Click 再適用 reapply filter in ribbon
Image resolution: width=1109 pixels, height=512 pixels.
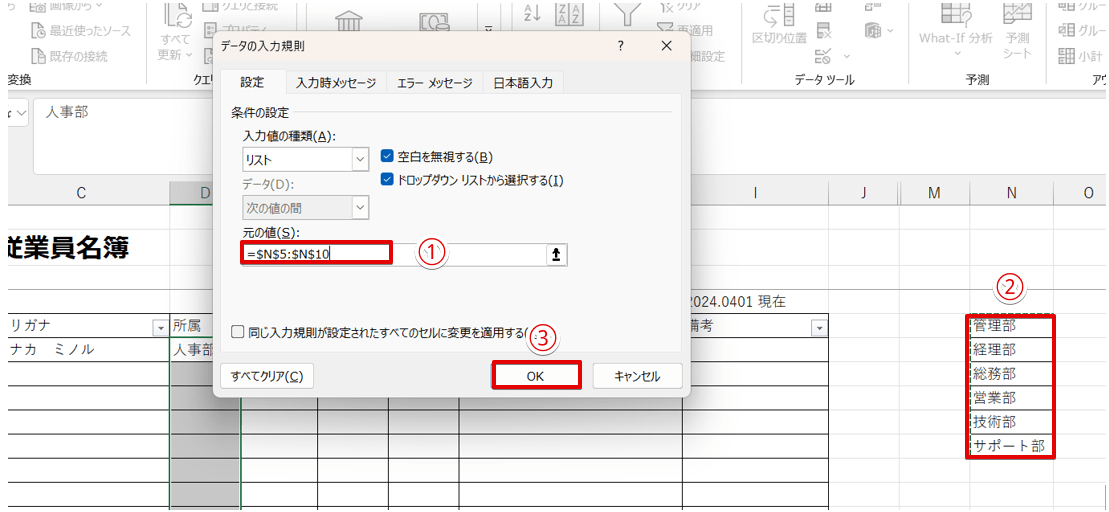(x=685, y=30)
